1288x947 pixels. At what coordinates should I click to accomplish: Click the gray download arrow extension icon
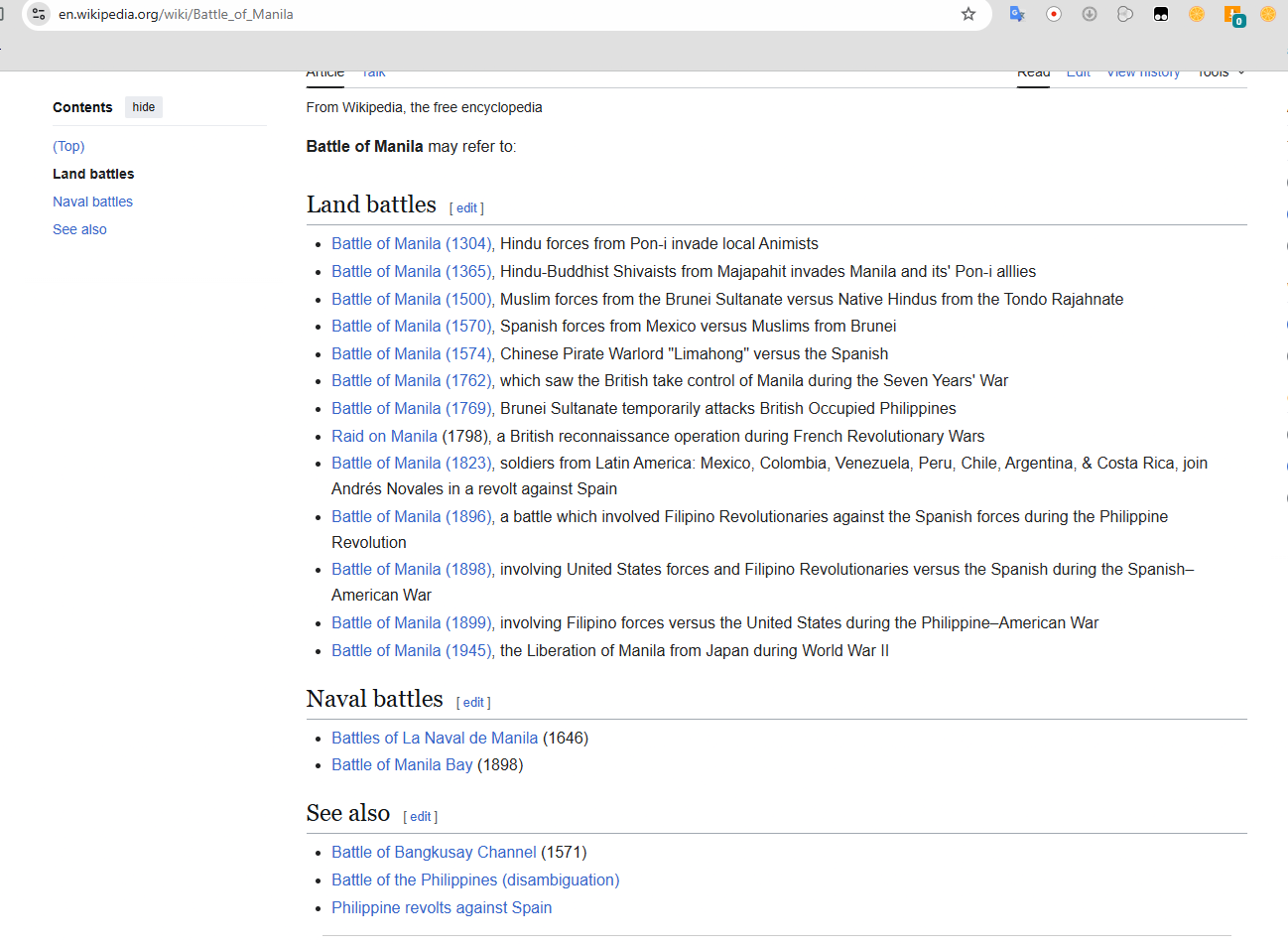(1089, 14)
